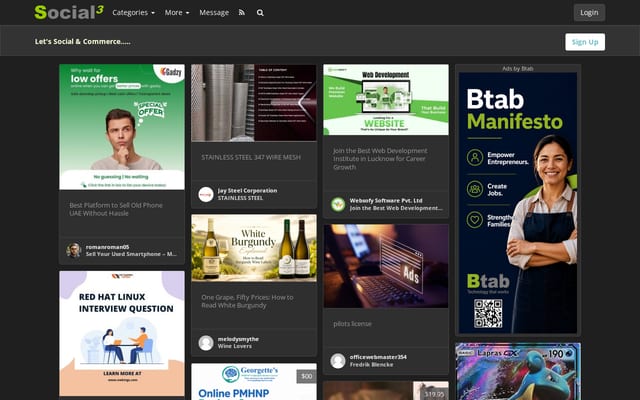Click Webofy Software avatar icon
This screenshot has width=640, height=400.
tap(338, 204)
